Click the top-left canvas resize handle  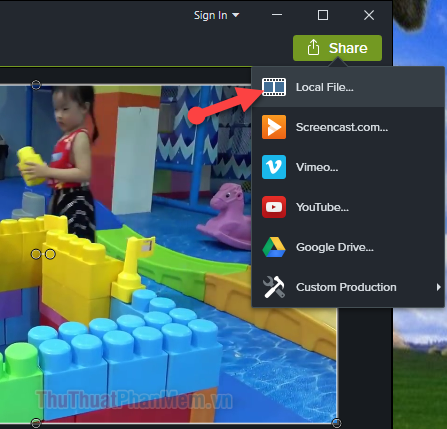(36, 85)
